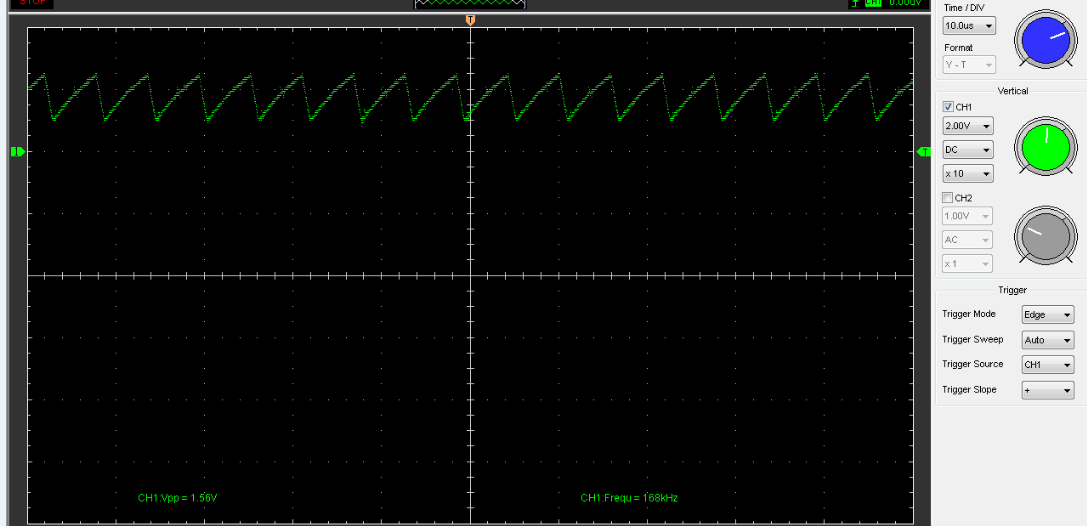This screenshot has width=1087, height=526.
Task: Click the Trigger Source label
Action: click(x=973, y=364)
